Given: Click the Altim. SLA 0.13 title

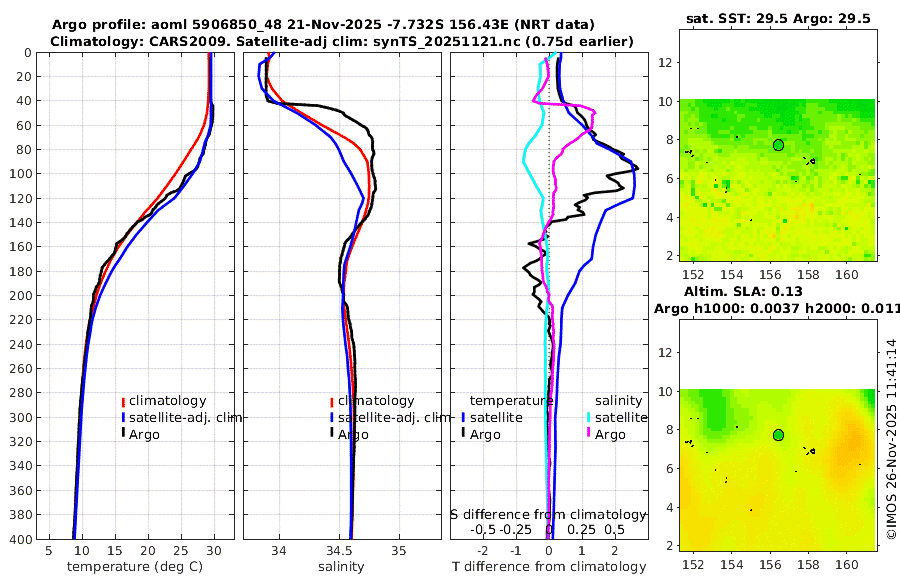Looking at the screenshot, I should (743, 291).
